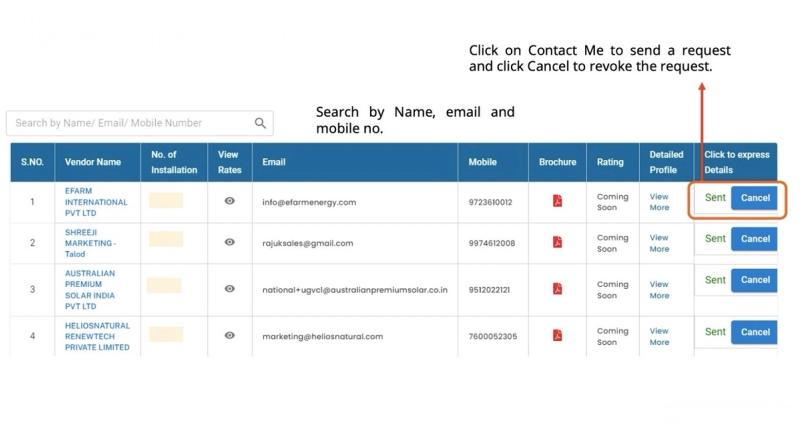Image resolution: width=800 pixels, height=447 pixels.
Task: Open PDF brochure for HELIOSNATURAL RENEWTECH
Action: coord(557,335)
